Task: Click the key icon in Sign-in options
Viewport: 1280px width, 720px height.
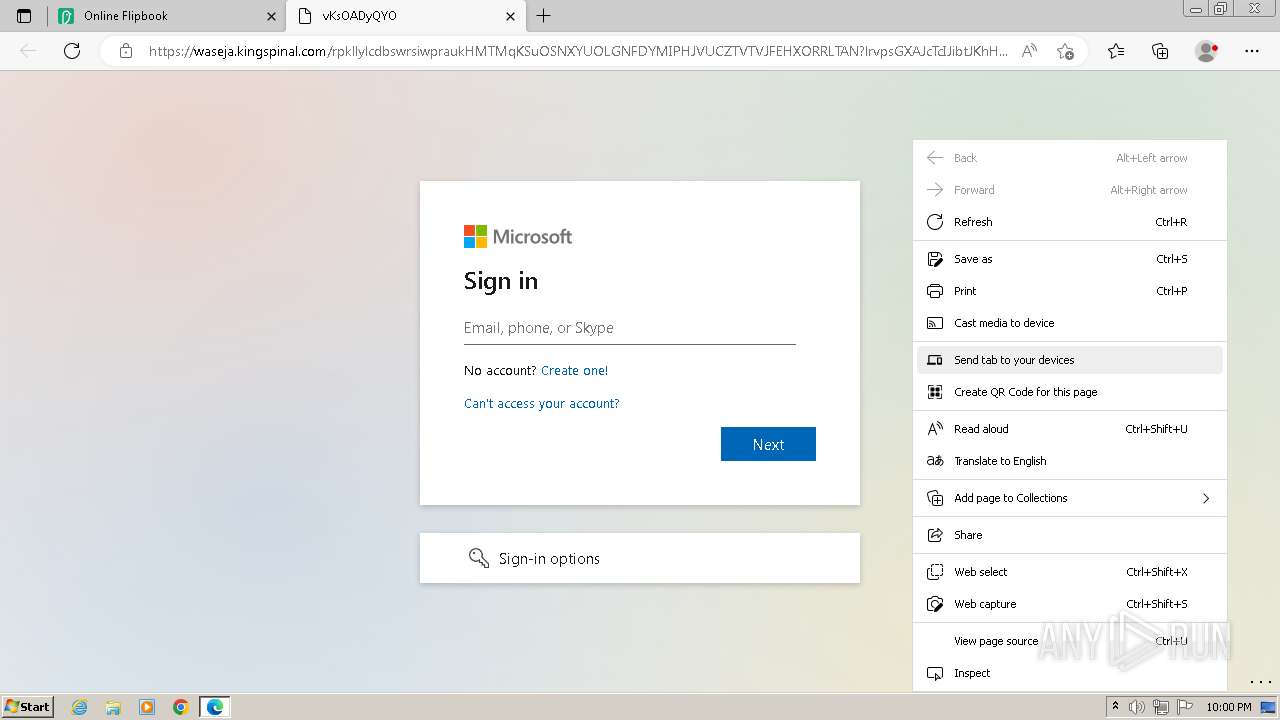Action: pyautogui.click(x=479, y=558)
